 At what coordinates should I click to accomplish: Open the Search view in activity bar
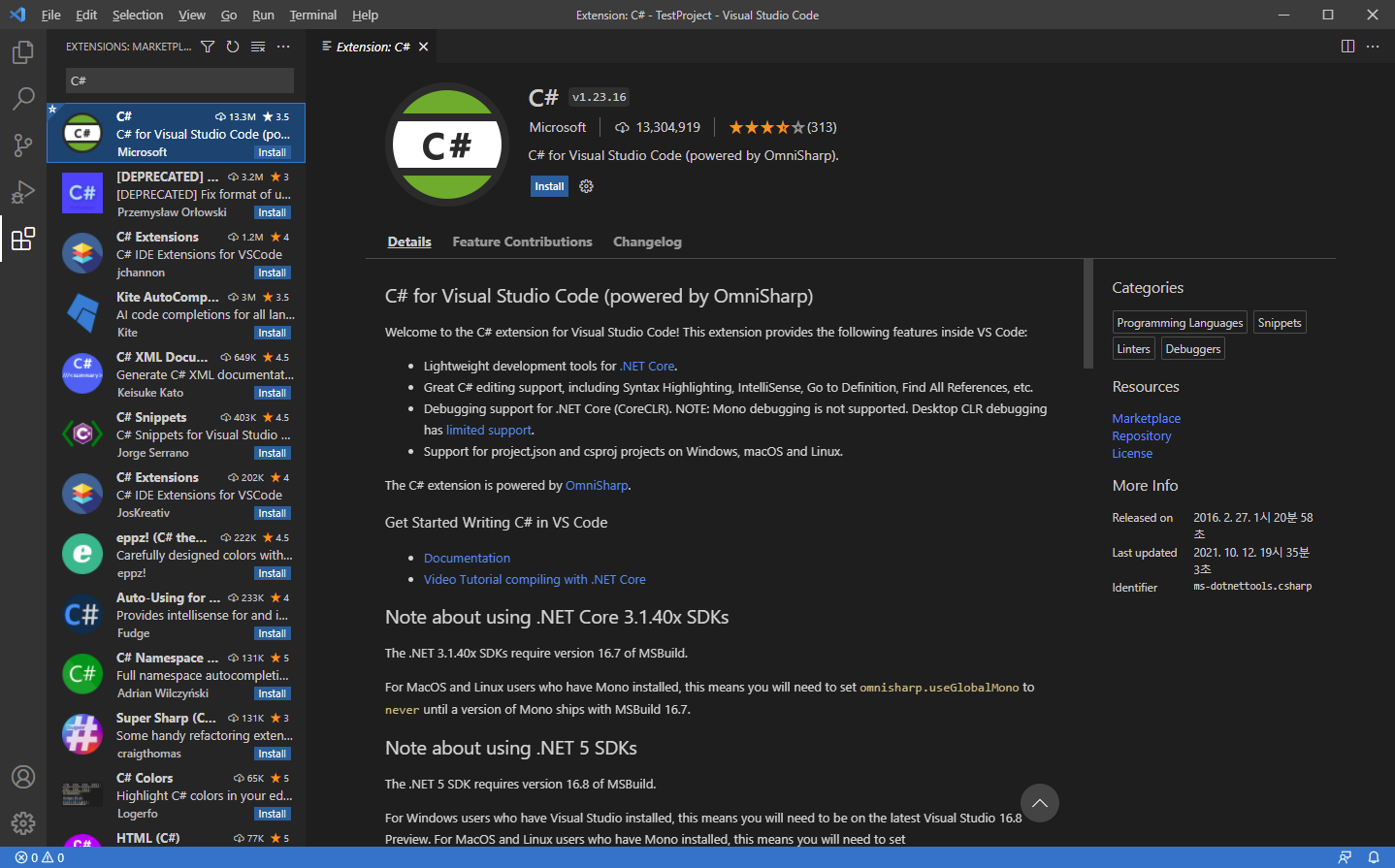click(23, 98)
